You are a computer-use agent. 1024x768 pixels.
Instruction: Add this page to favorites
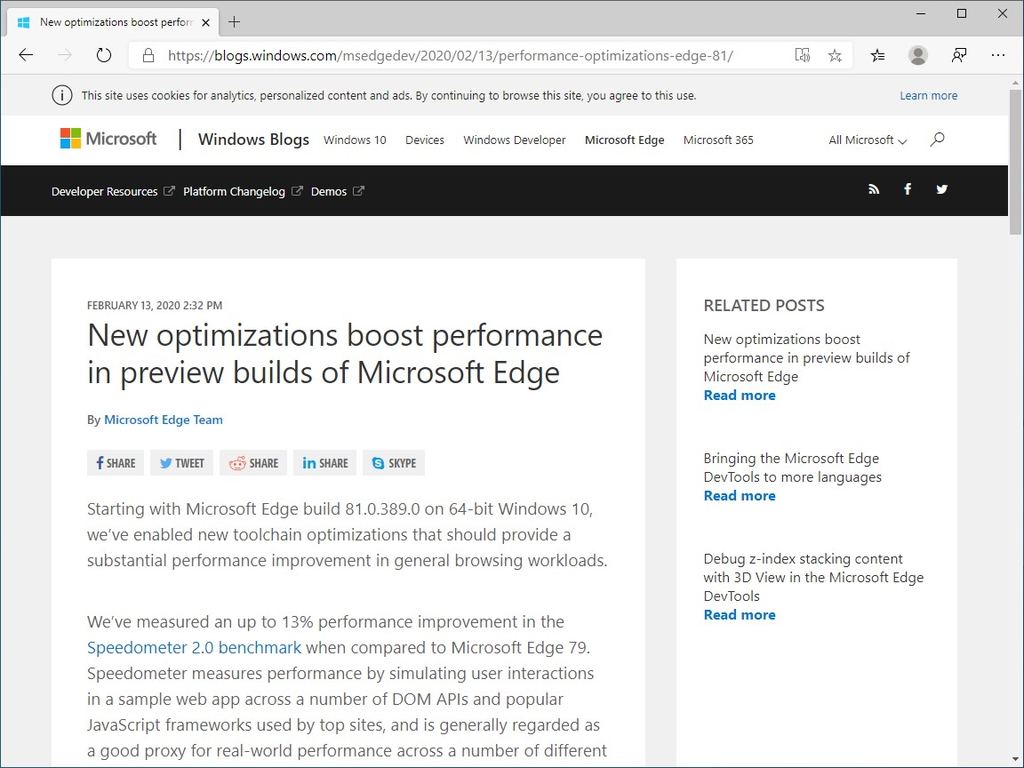pos(835,55)
